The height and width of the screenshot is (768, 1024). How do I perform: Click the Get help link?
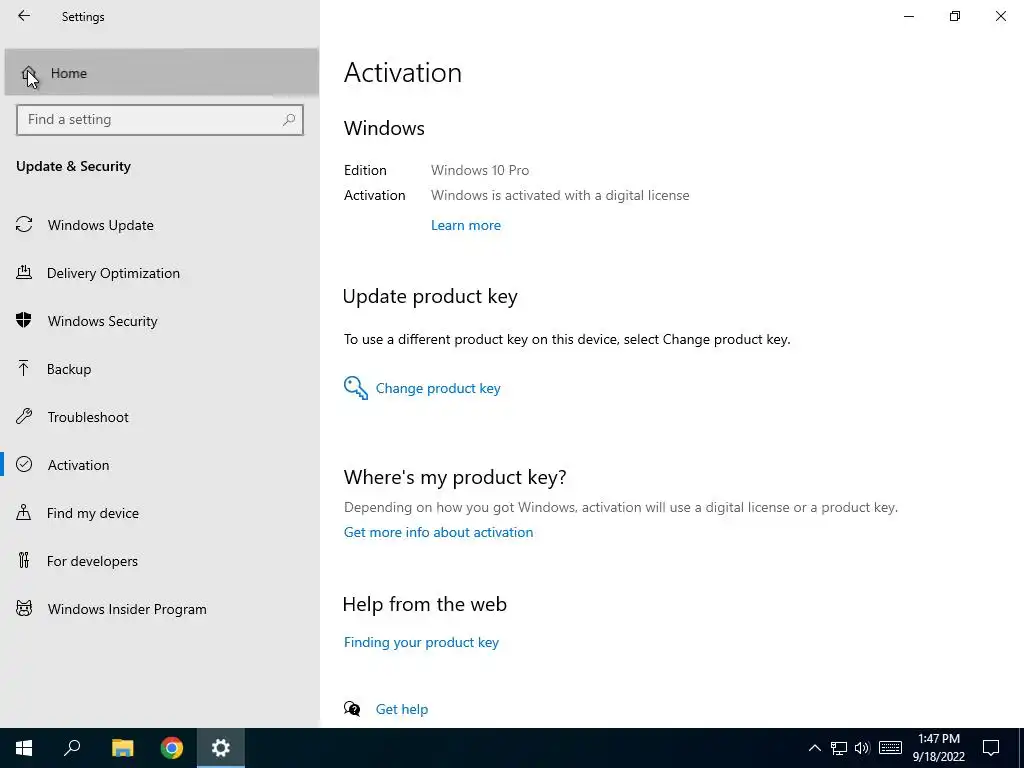pyautogui.click(x=402, y=709)
